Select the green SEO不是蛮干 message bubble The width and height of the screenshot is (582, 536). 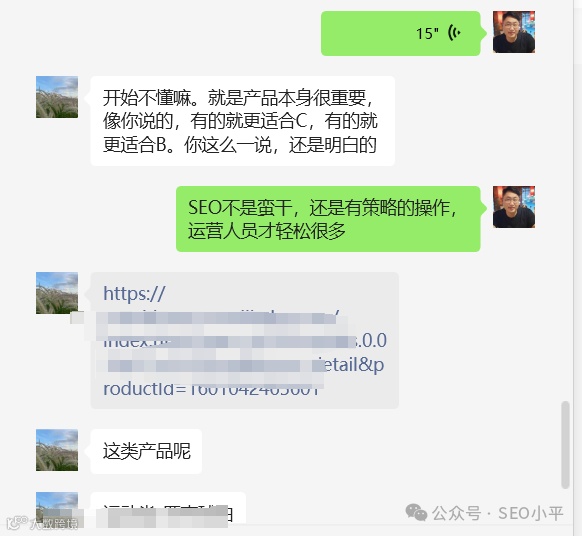point(328,219)
